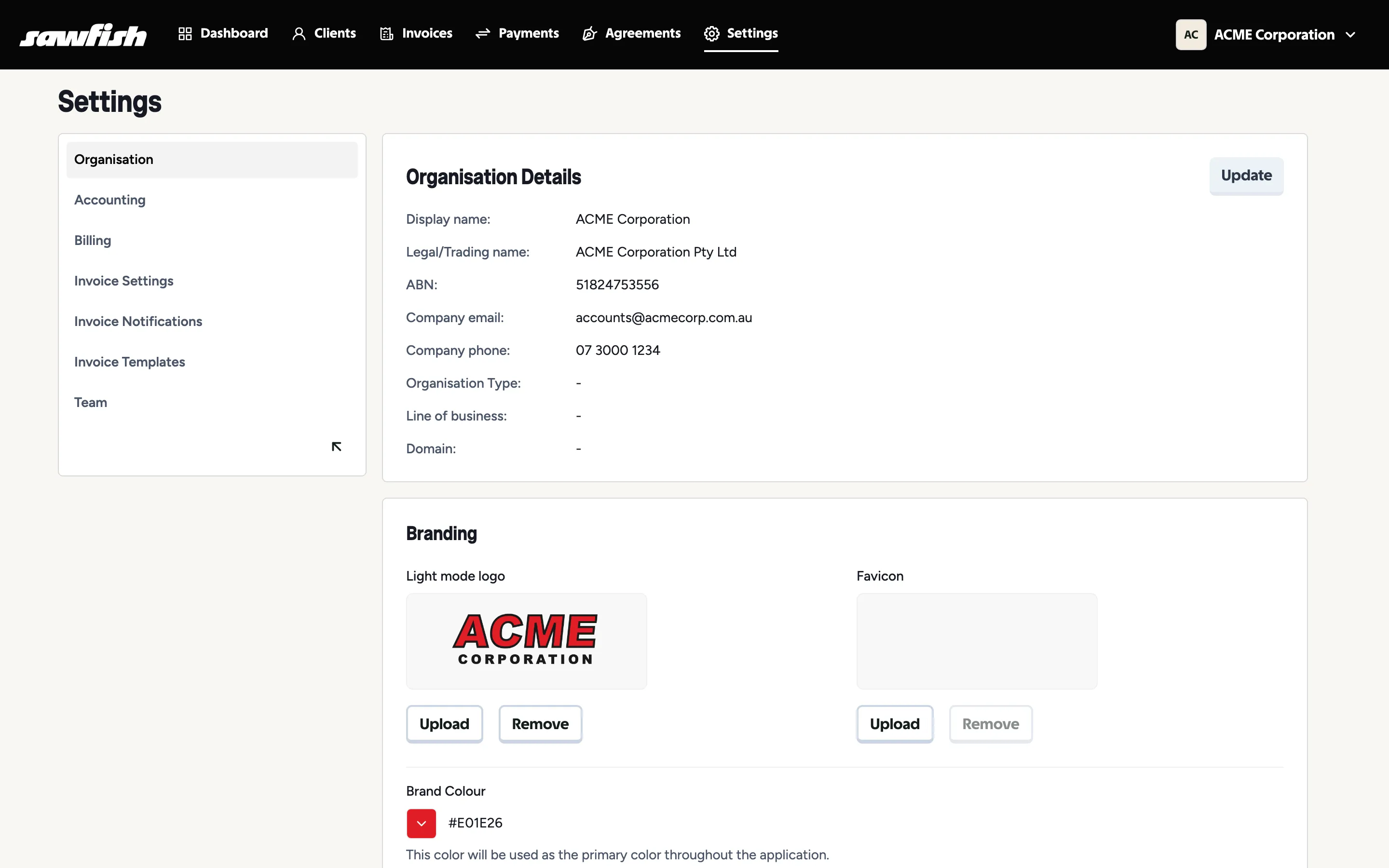1389x868 pixels.
Task: Open the ACME Corporation organisation switcher
Action: [x=1266, y=34]
